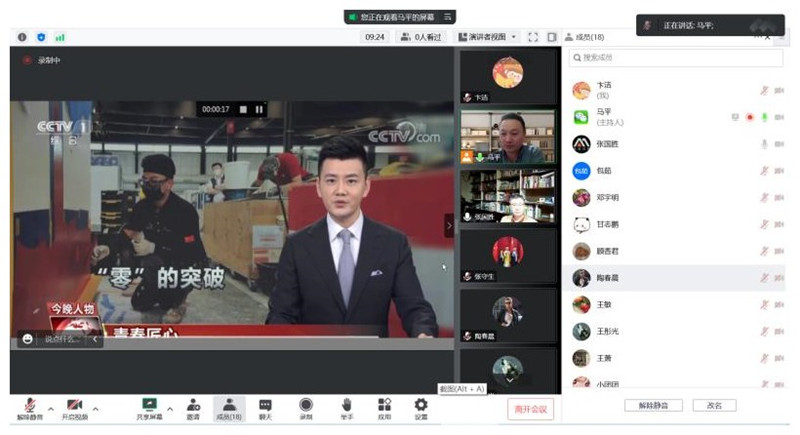The height and width of the screenshot is (435, 800).
Task: Click the WeChat avatar of host 马平
Action: coord(581,117)
